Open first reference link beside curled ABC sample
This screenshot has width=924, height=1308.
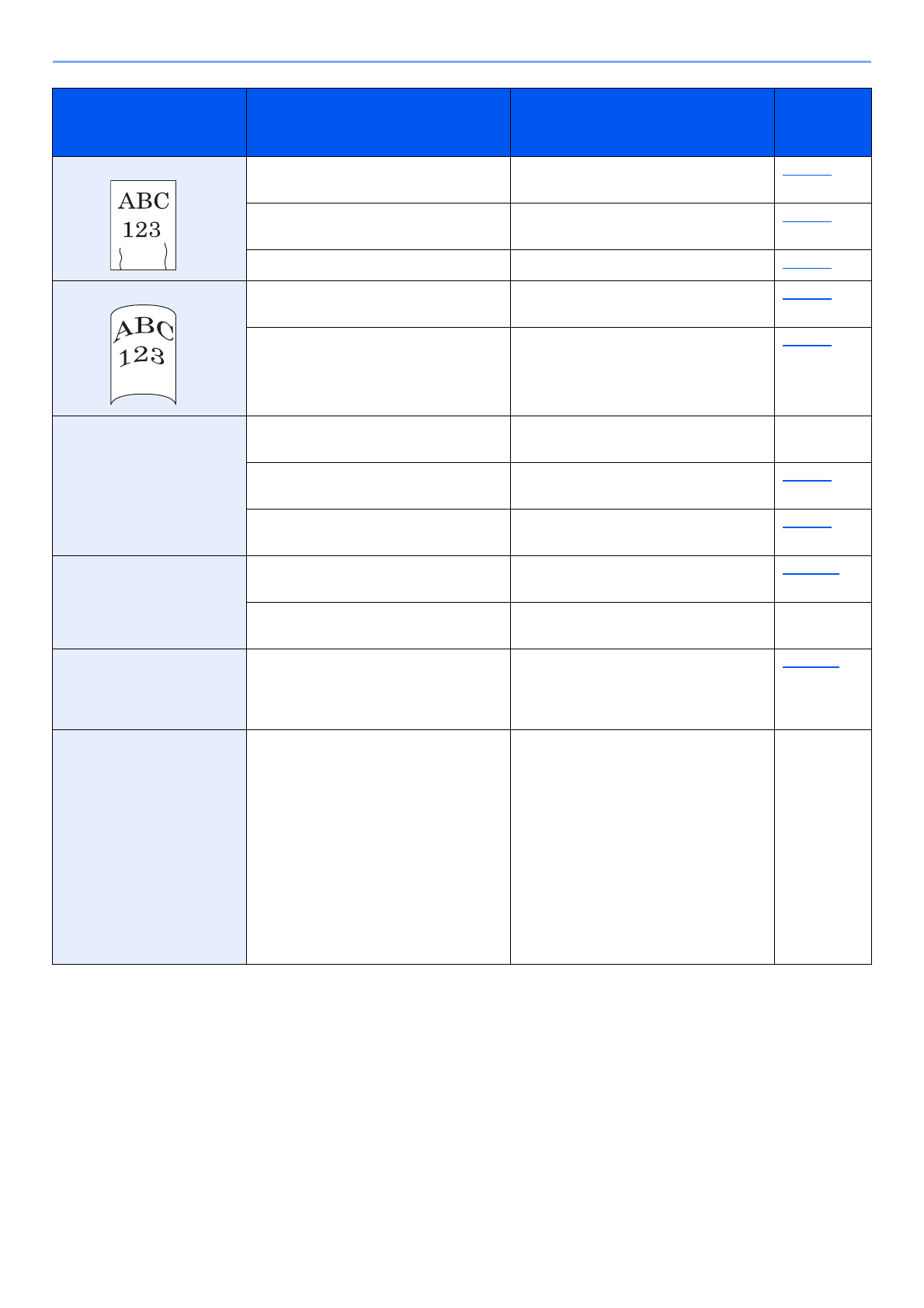(x=807, y=297)
